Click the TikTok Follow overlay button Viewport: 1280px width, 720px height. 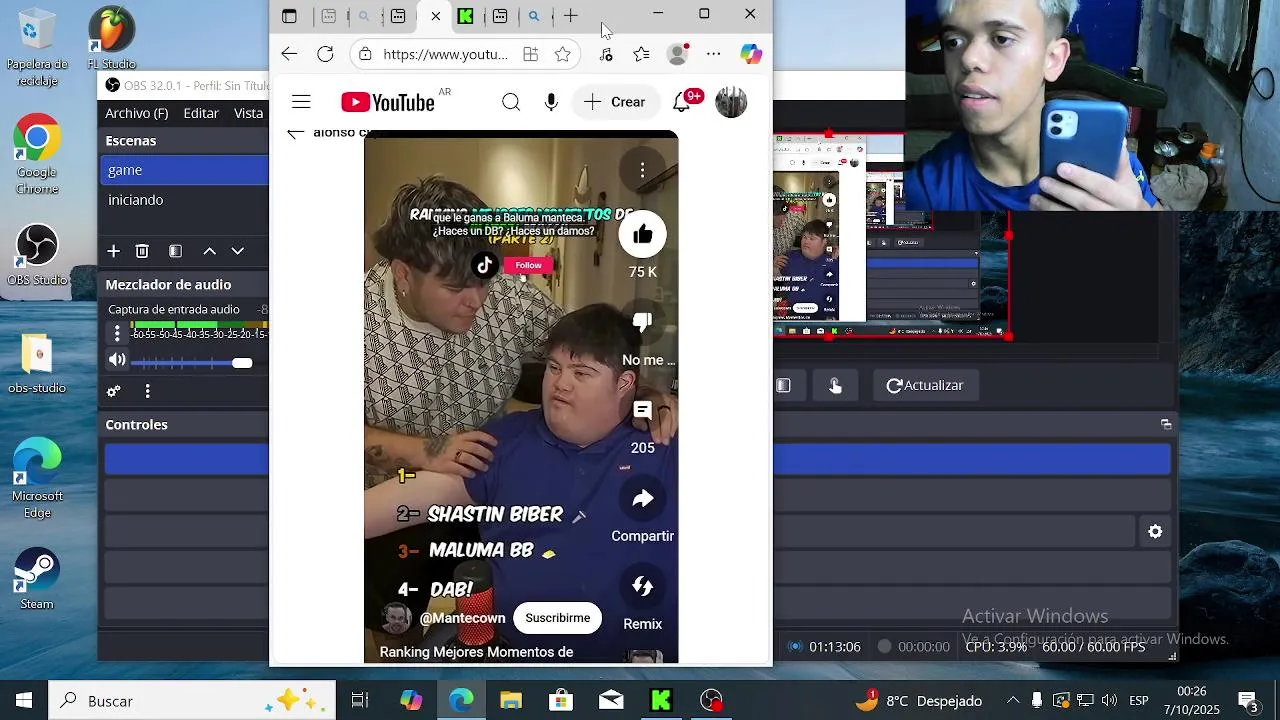(528, 265)
